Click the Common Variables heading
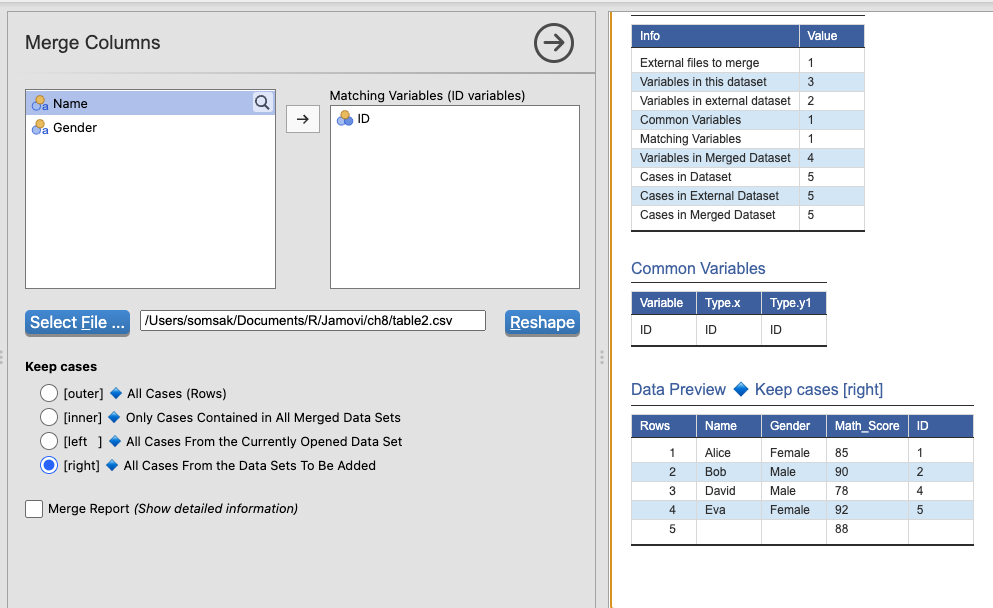The height and width of the screenshot is (608, 993). (698, 269)
